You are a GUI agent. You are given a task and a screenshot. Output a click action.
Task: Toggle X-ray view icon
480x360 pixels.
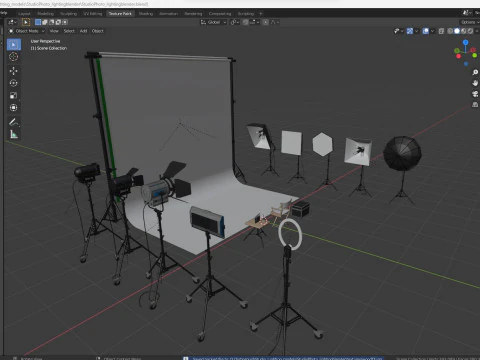441,31
